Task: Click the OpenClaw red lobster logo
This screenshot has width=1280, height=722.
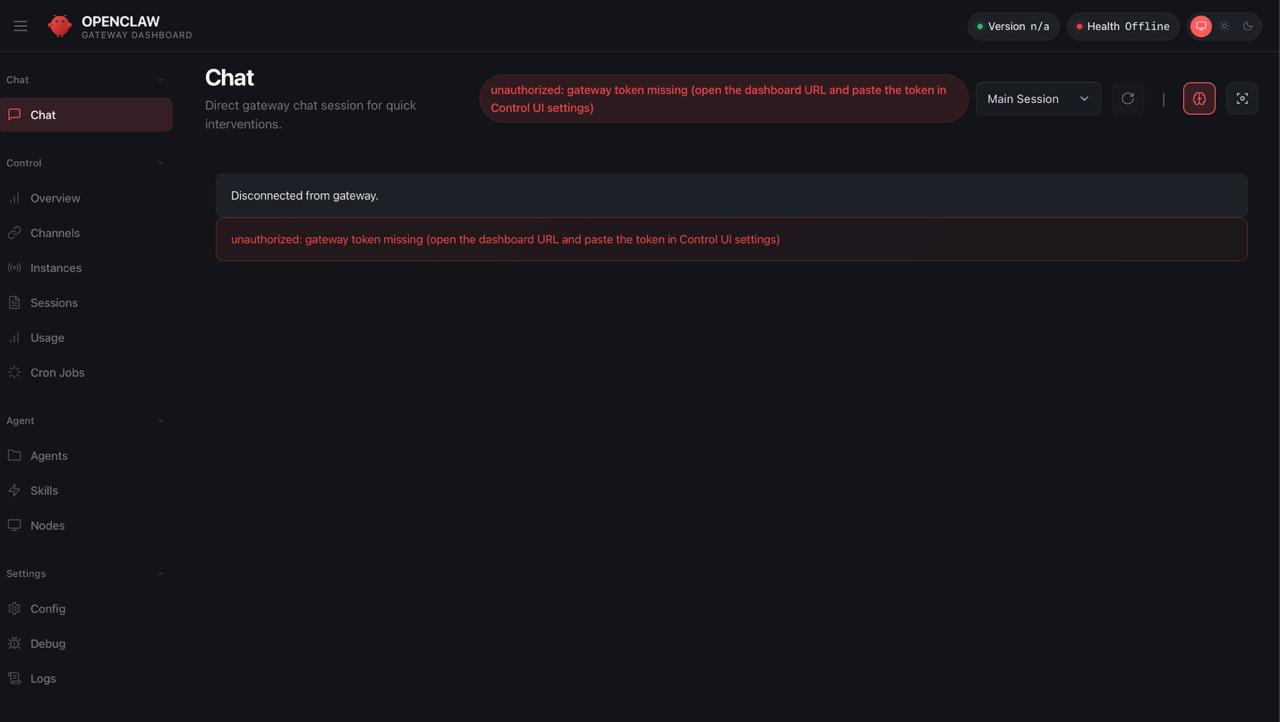Action: [60, 26]
